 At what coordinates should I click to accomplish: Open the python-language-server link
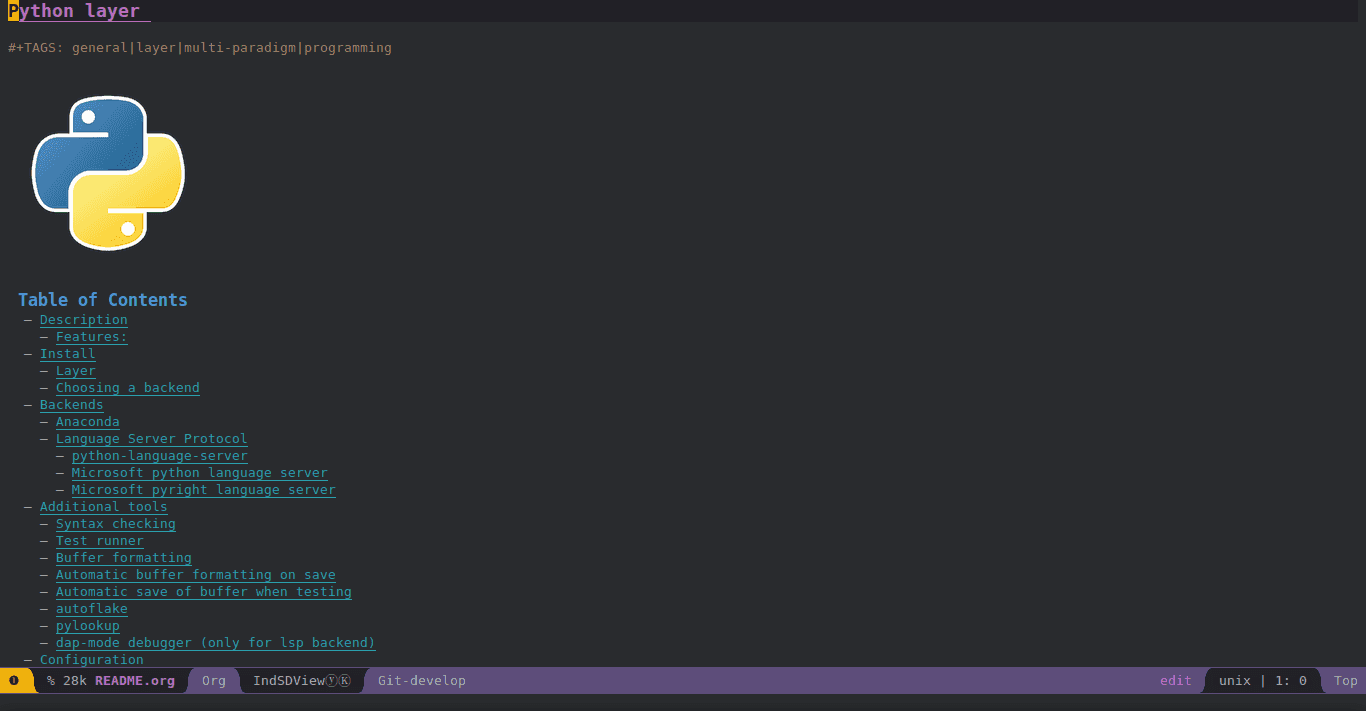coord(160,456)
